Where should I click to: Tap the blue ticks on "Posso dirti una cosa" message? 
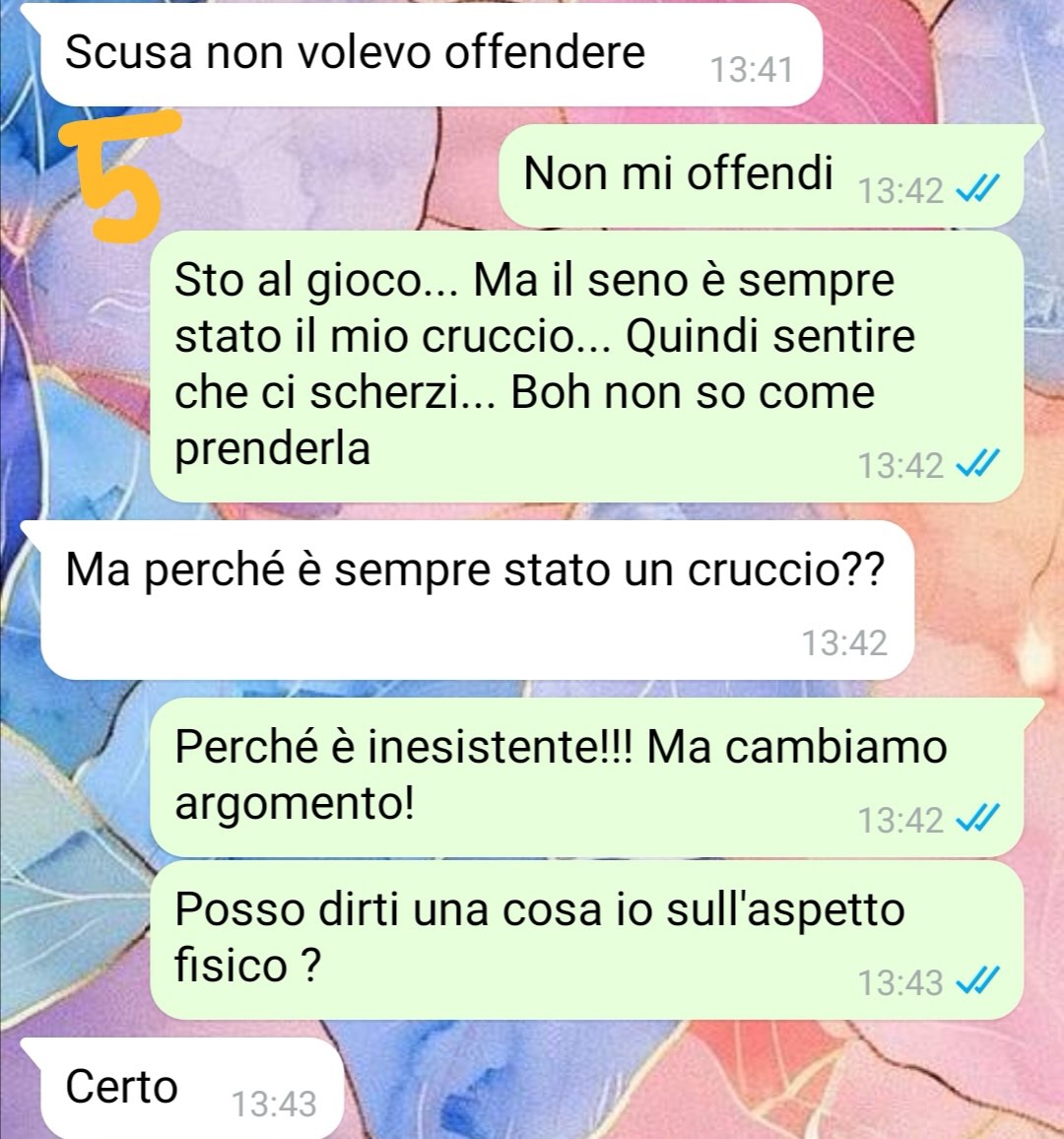[x=977, y=980]
